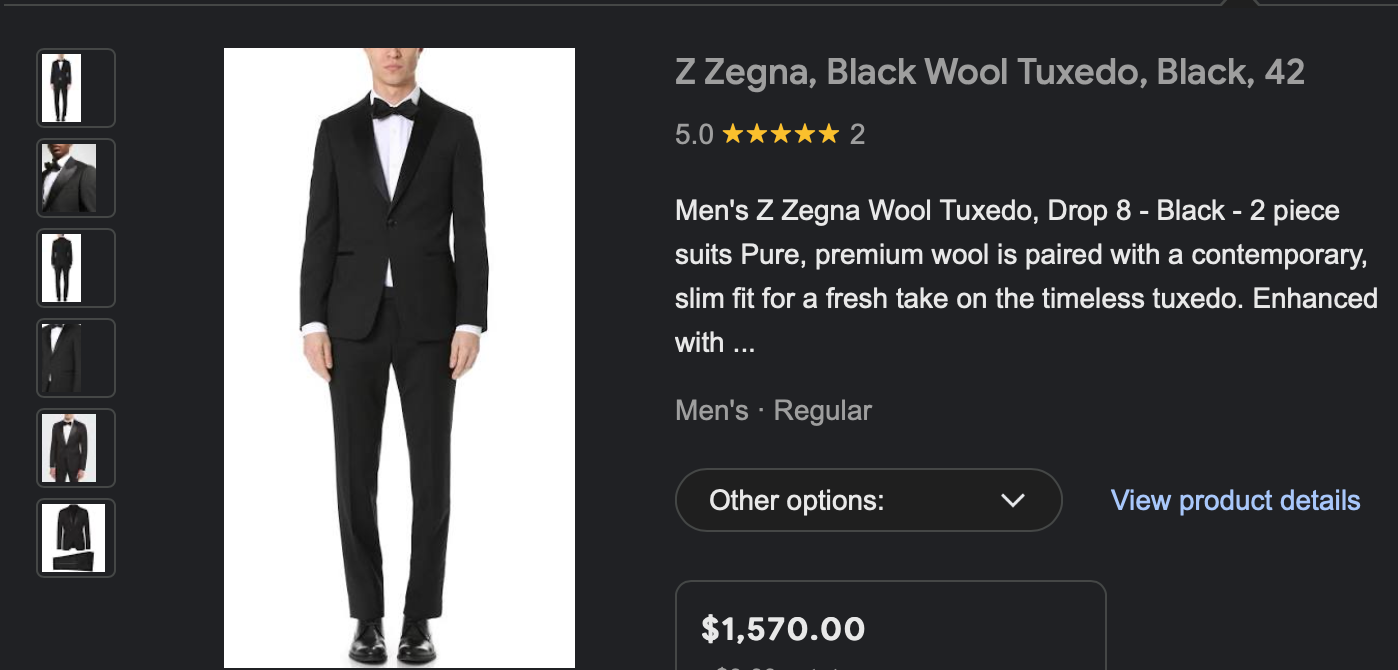Select the folded suit pieces thumbnail at bottom
This screenshot has width=1398, height=670.
pos(76,538)
